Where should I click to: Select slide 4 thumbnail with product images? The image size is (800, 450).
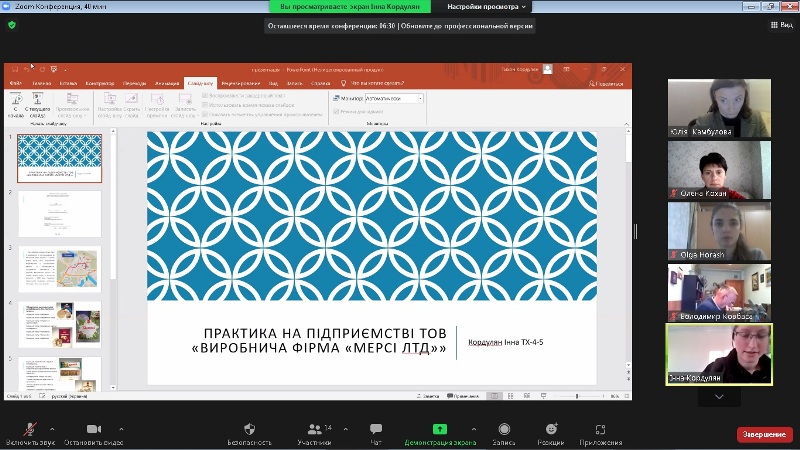click(x=60, y=324)
